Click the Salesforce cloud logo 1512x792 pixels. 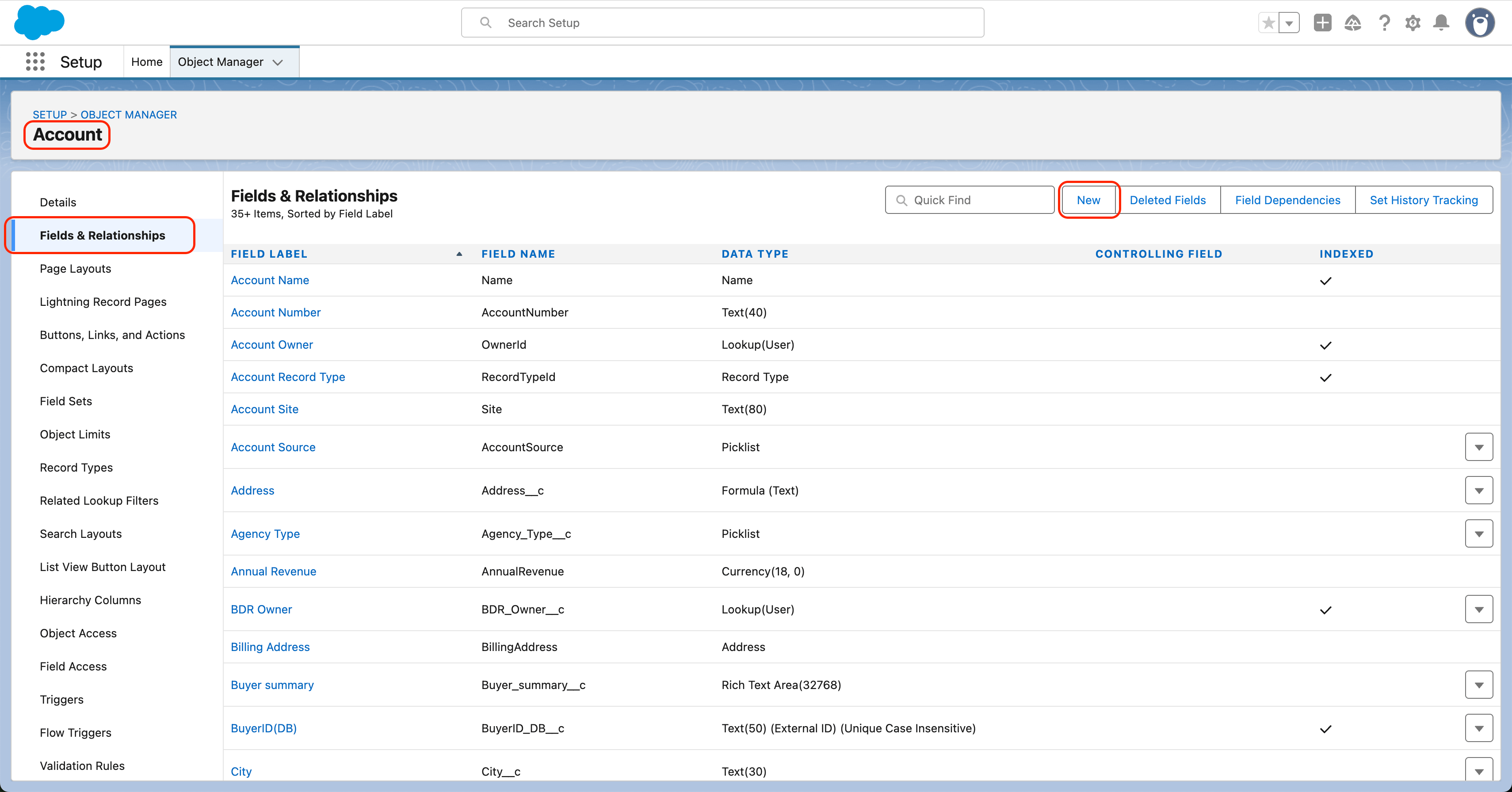coord(39,22)
